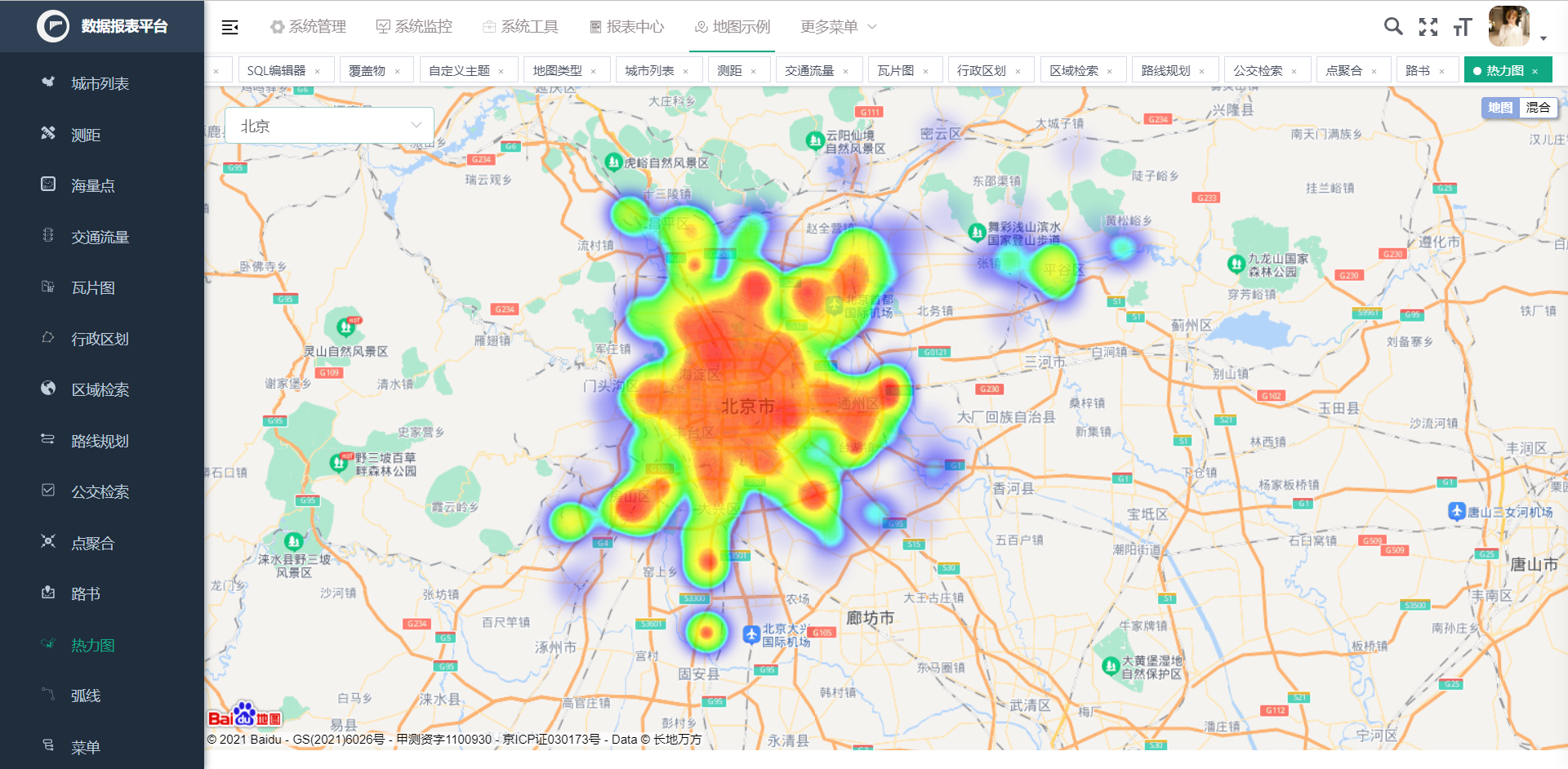The height and width of the screenshot is (769, 1568).
Task: Toggle the font size icon in the header
Action: pos(1463,26)
